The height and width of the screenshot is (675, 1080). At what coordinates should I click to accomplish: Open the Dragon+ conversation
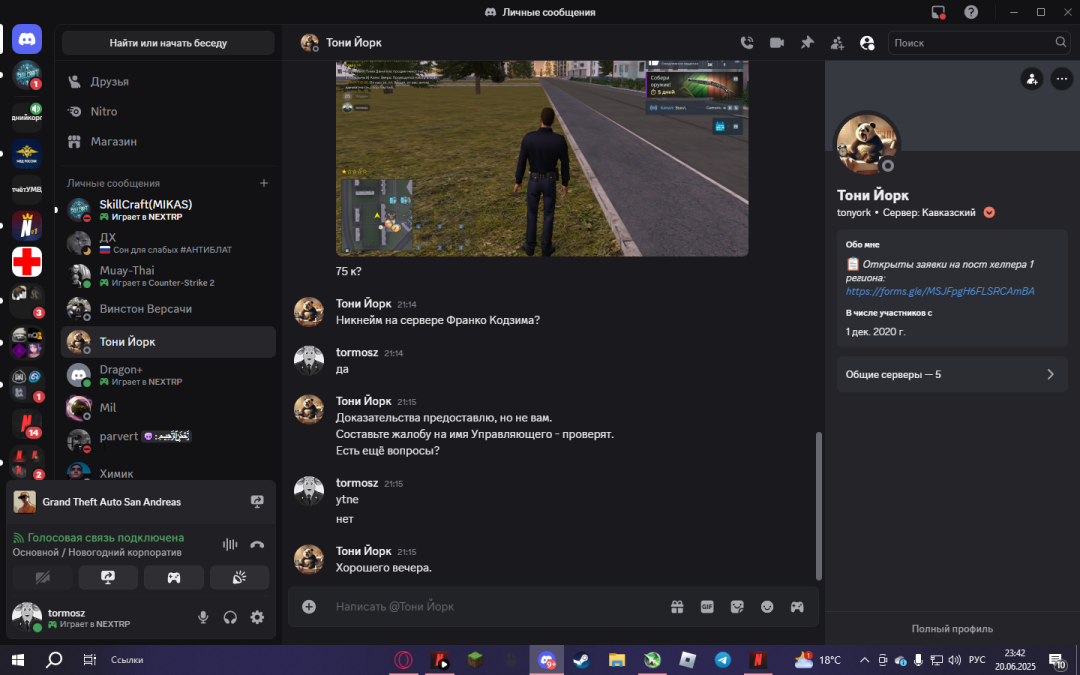167,375
